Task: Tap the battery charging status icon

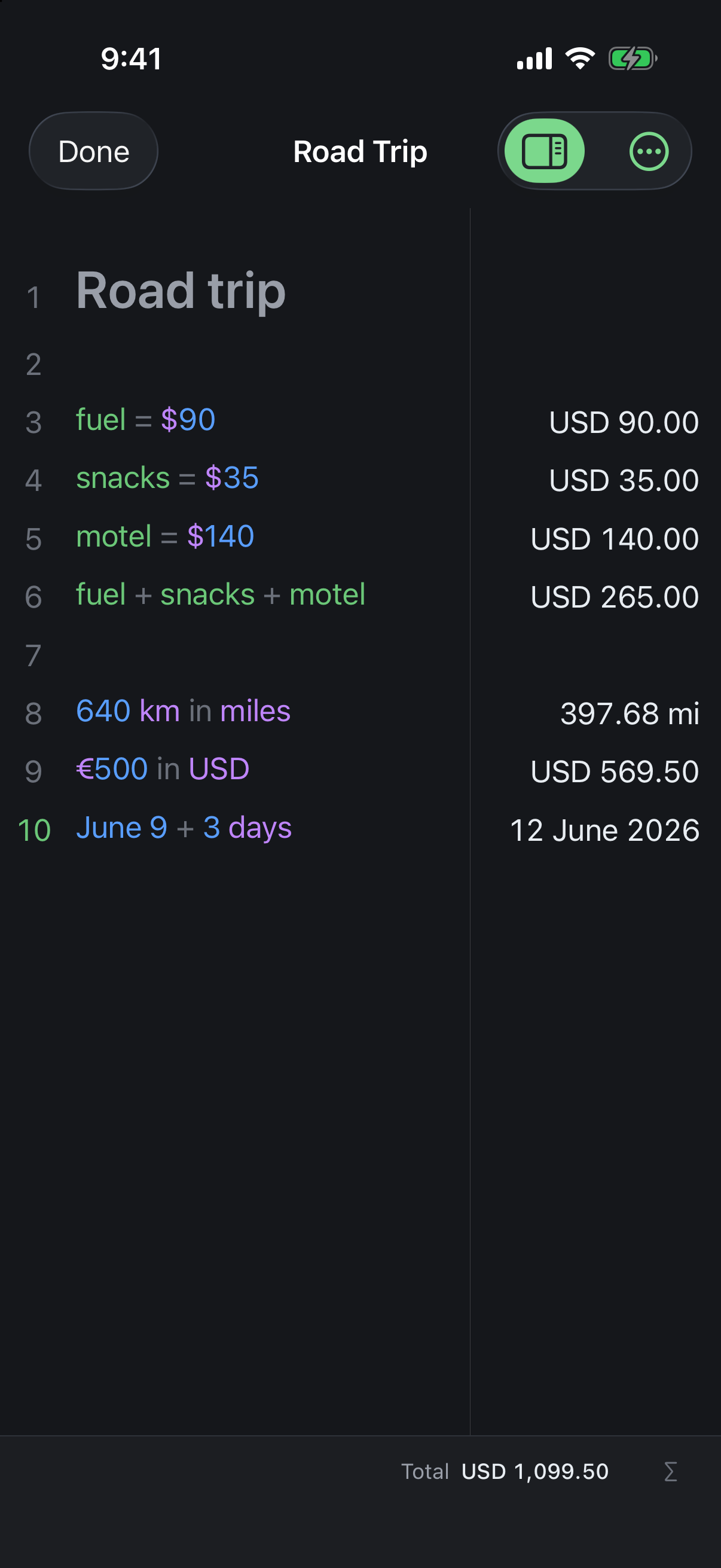Action: 633,59
